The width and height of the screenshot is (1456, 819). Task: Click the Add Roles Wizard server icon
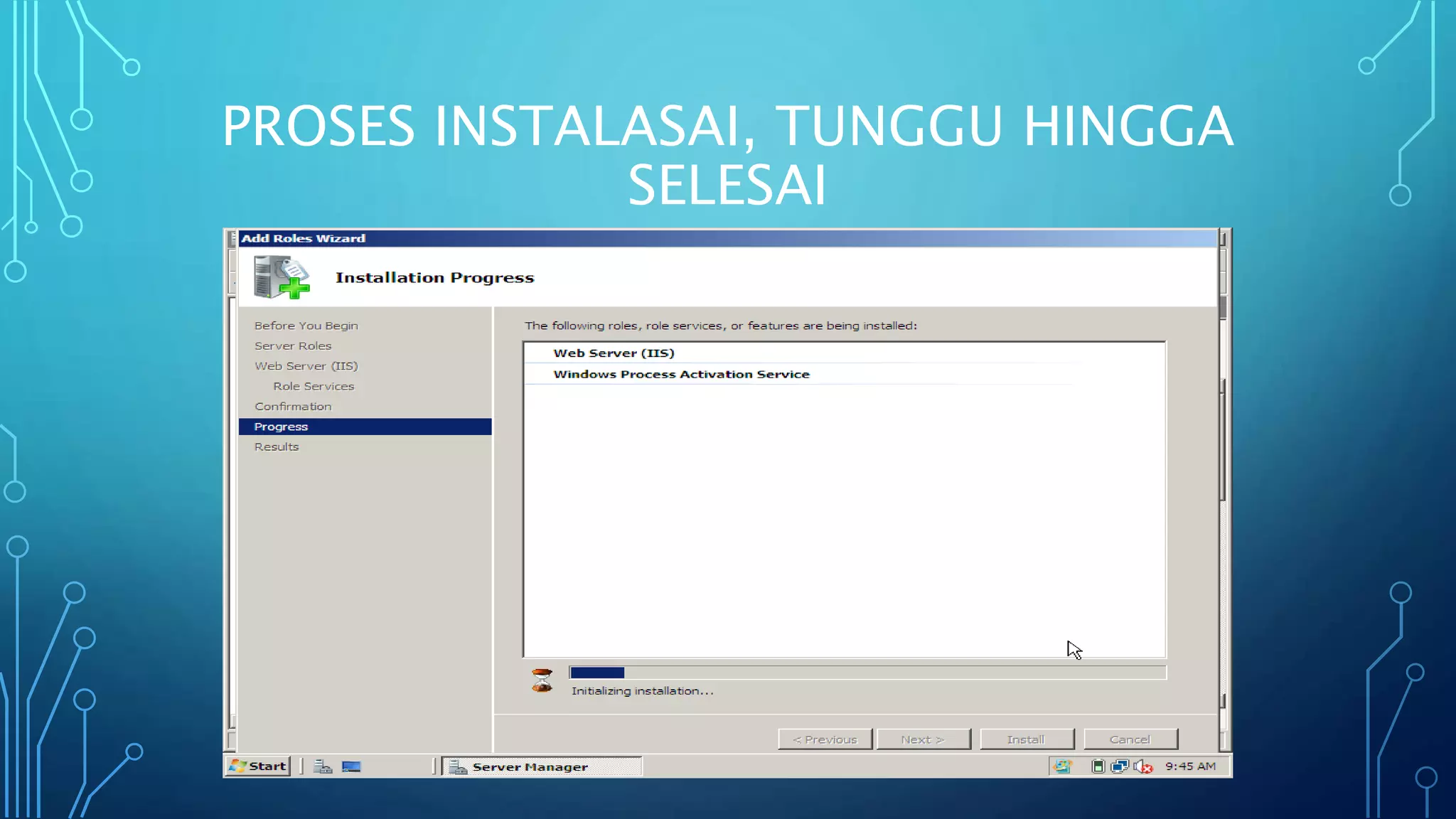[282, 277]
